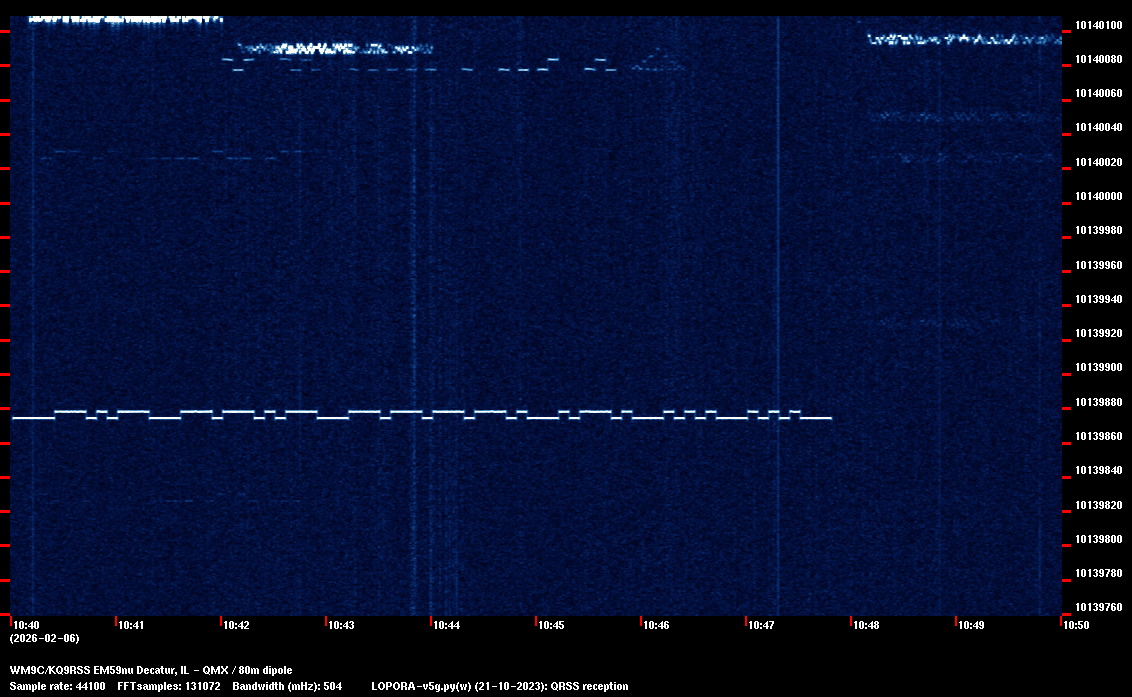Screen dimensions: 1132x697
Task: Click the 10140100 frequency label
Action: coord(1099,25)
